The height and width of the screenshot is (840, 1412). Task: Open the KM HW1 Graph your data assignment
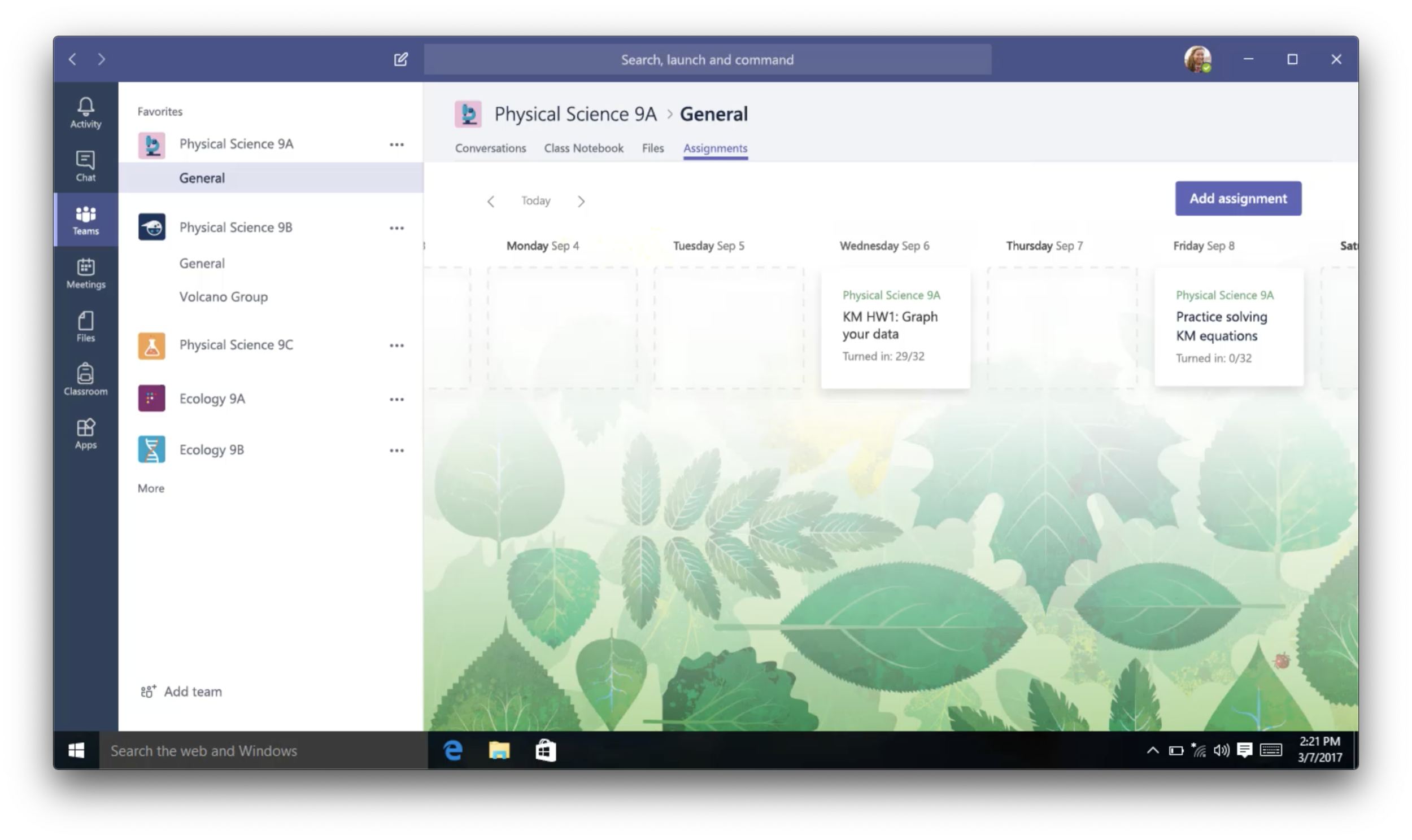[x=895, y=327]
